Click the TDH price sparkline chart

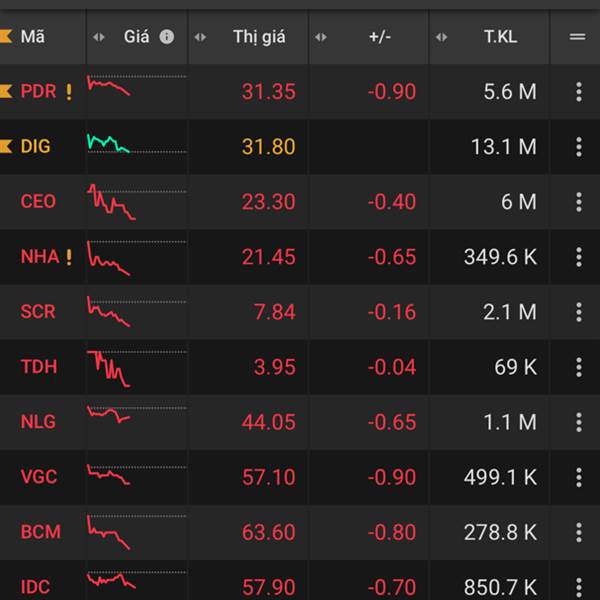click(110, 367)
